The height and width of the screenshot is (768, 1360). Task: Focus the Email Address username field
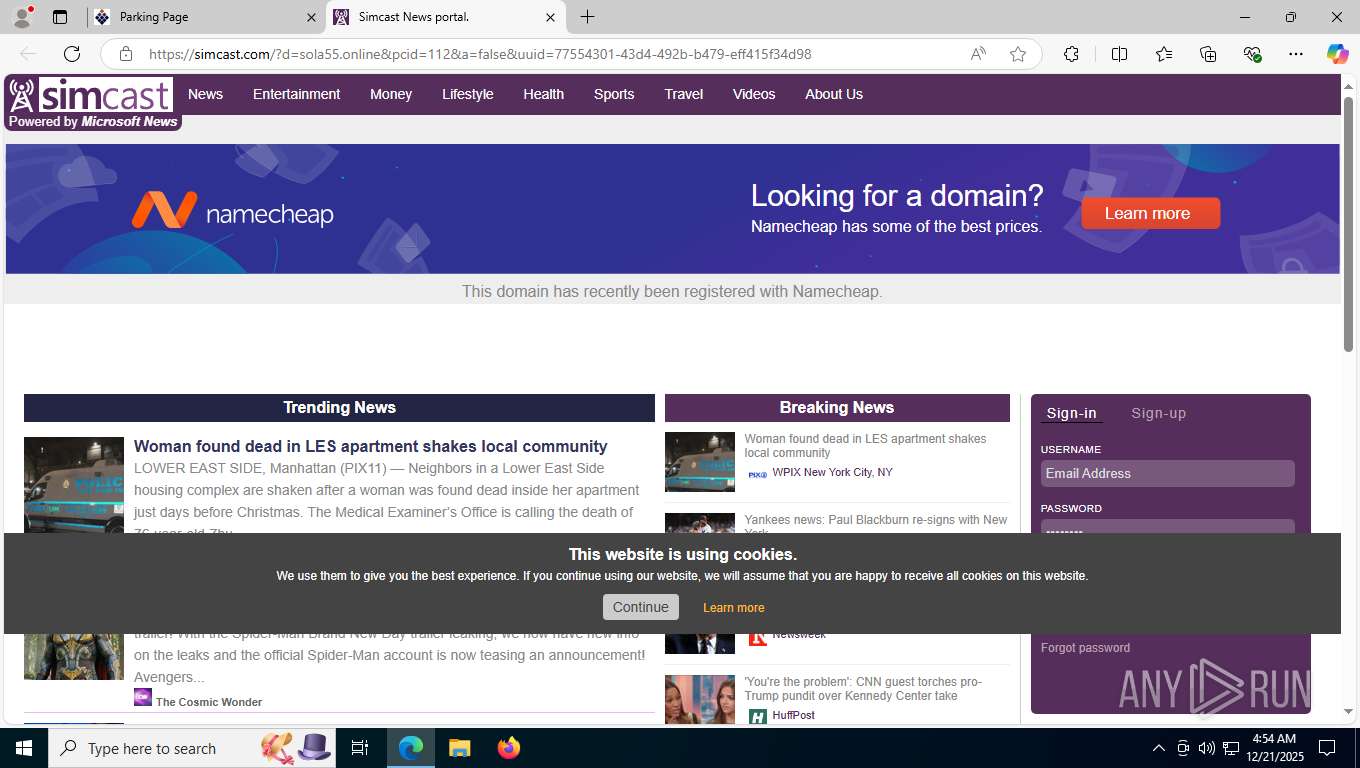pyautogui.click(x=1167, y=473)
